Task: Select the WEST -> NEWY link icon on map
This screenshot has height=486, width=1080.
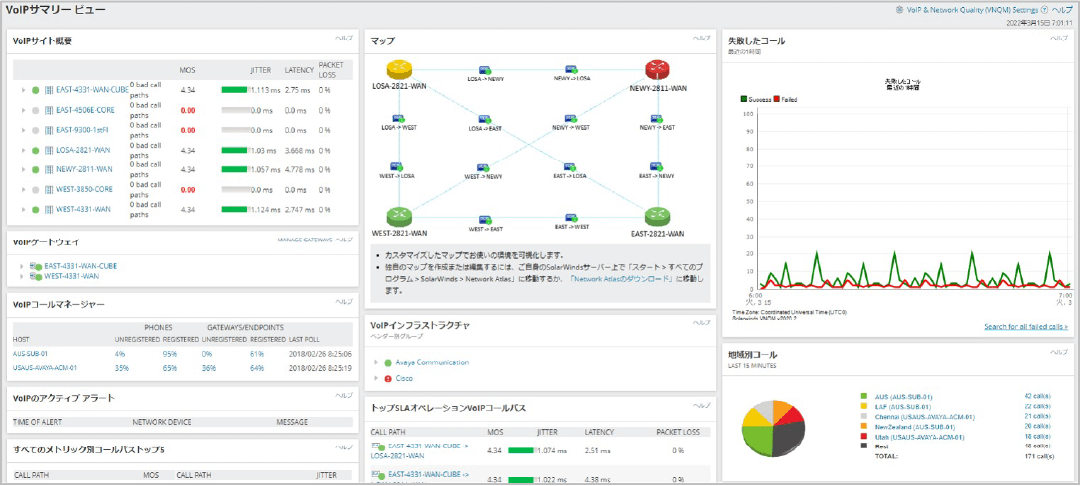Action: 482,167
